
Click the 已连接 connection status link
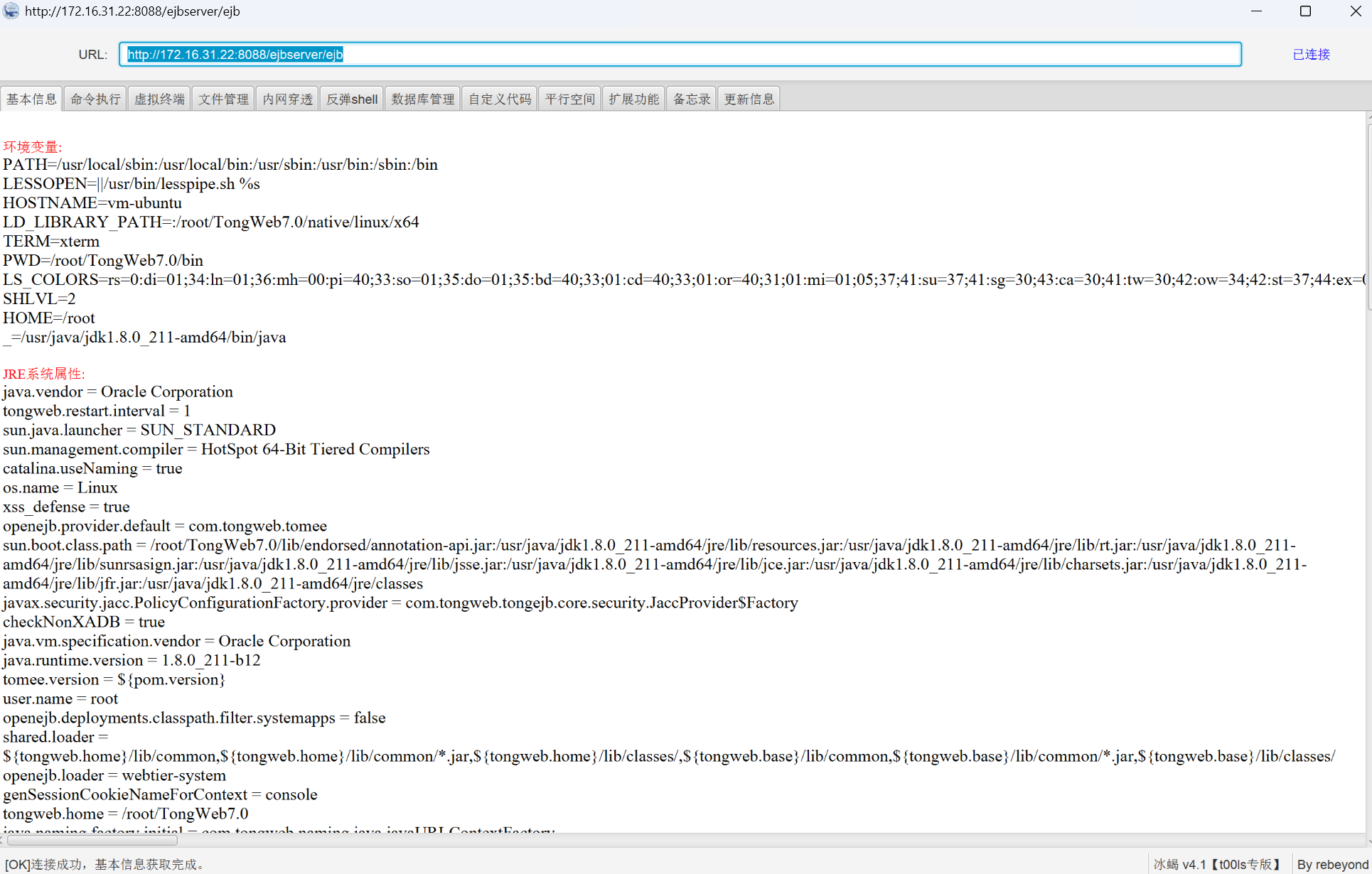[1311, 55]
